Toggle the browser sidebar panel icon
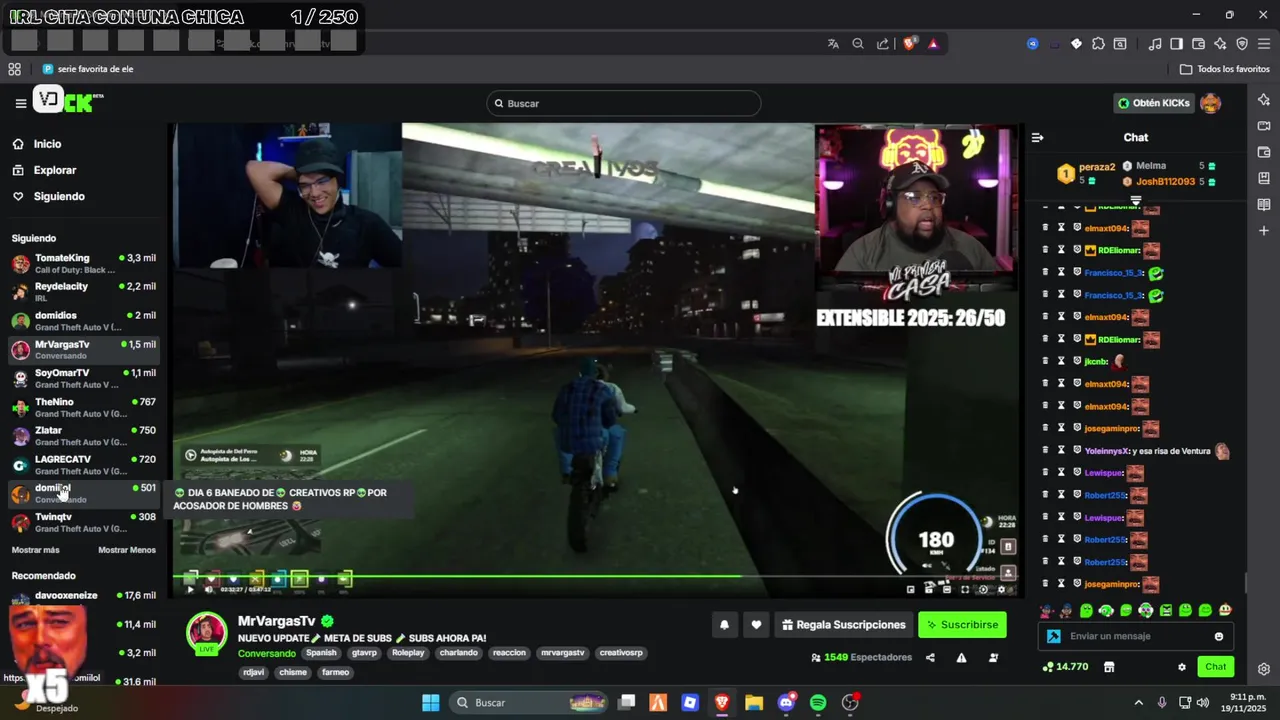Screen dimensions: 1280x720 (x=1177, y=44)
